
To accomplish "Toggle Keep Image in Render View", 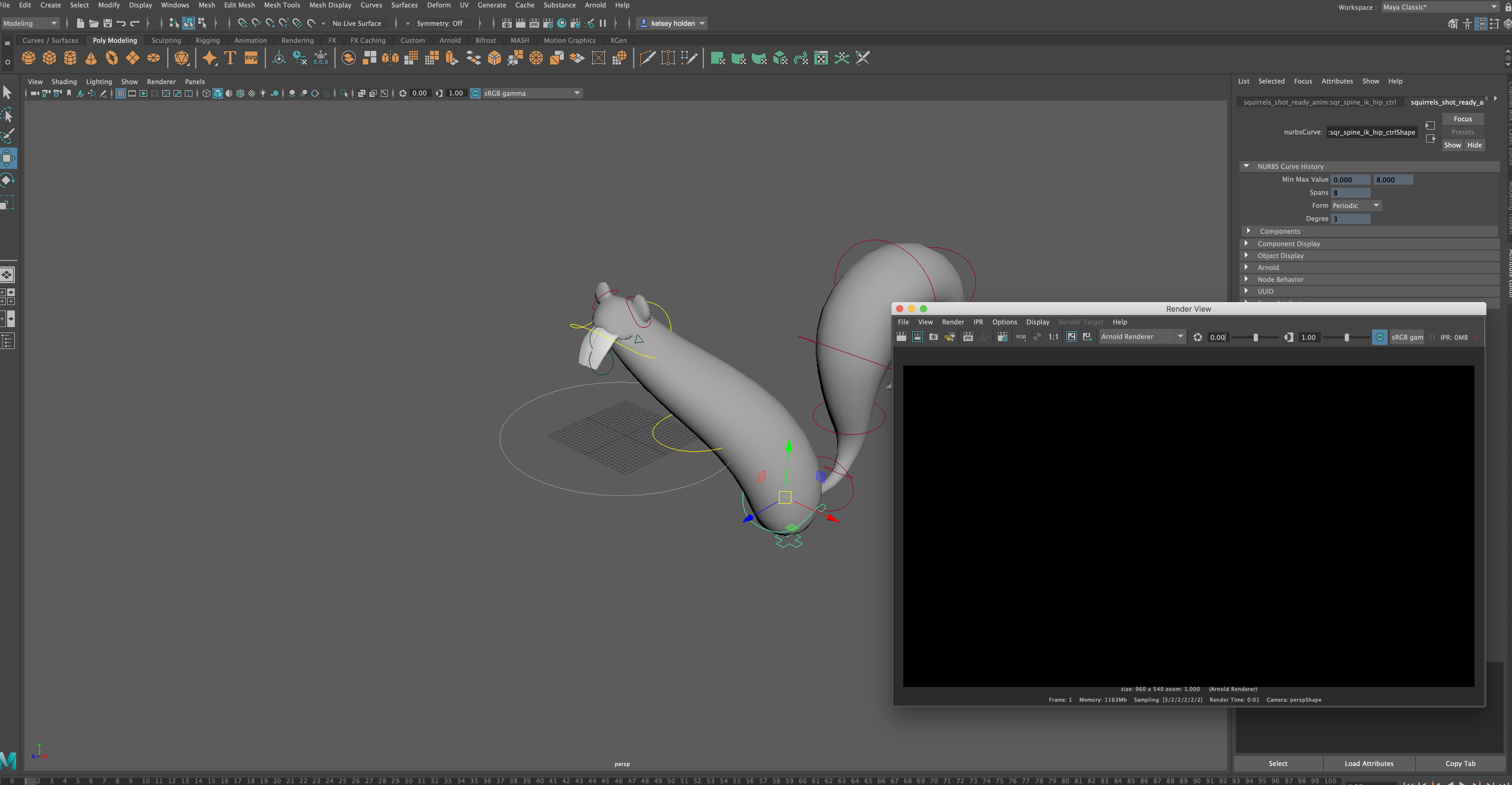I will pyautogui.click(x=1071, y=337).
